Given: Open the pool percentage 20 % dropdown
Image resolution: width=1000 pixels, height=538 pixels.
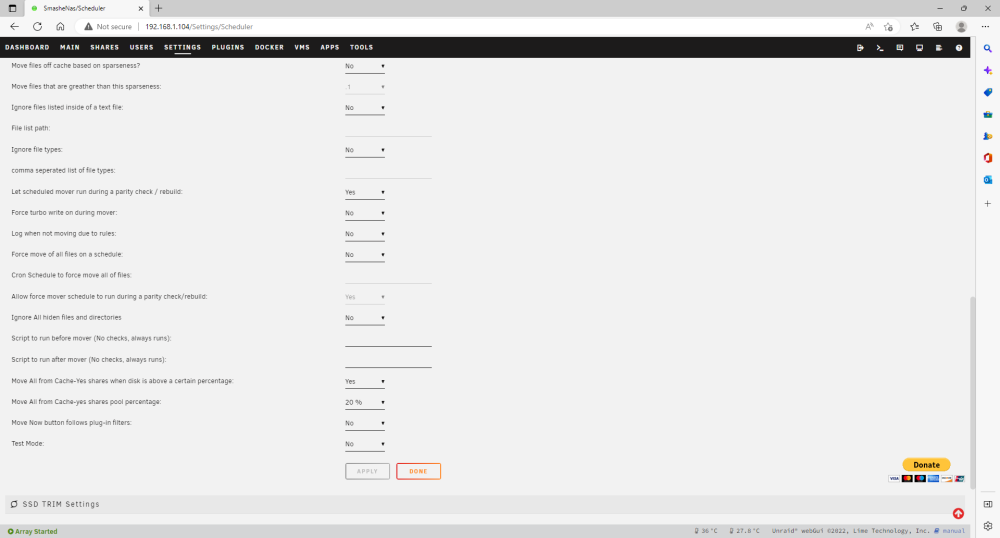Looking at the screenshot, I should click(365, 403).
